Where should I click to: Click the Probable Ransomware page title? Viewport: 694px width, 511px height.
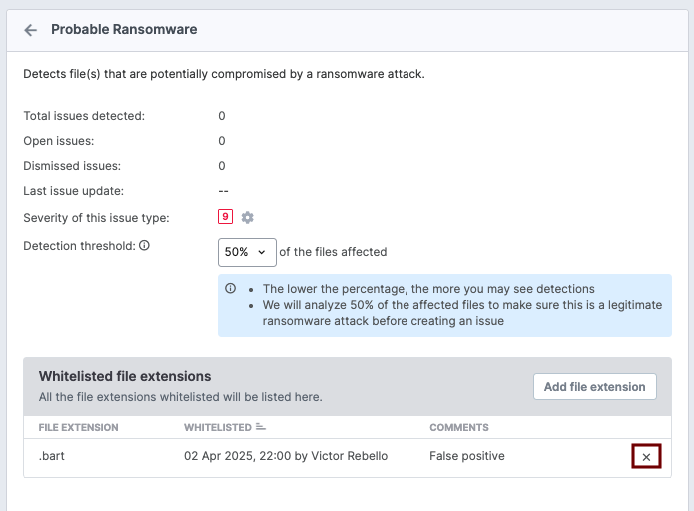(124, 29)
